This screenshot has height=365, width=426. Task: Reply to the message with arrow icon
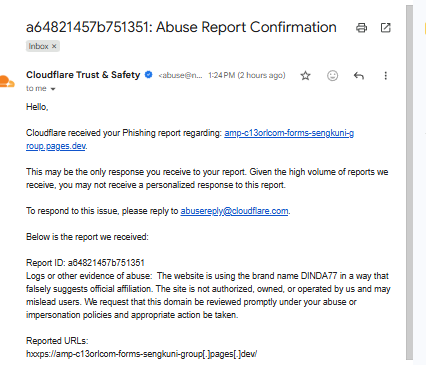tap(359, 76)
